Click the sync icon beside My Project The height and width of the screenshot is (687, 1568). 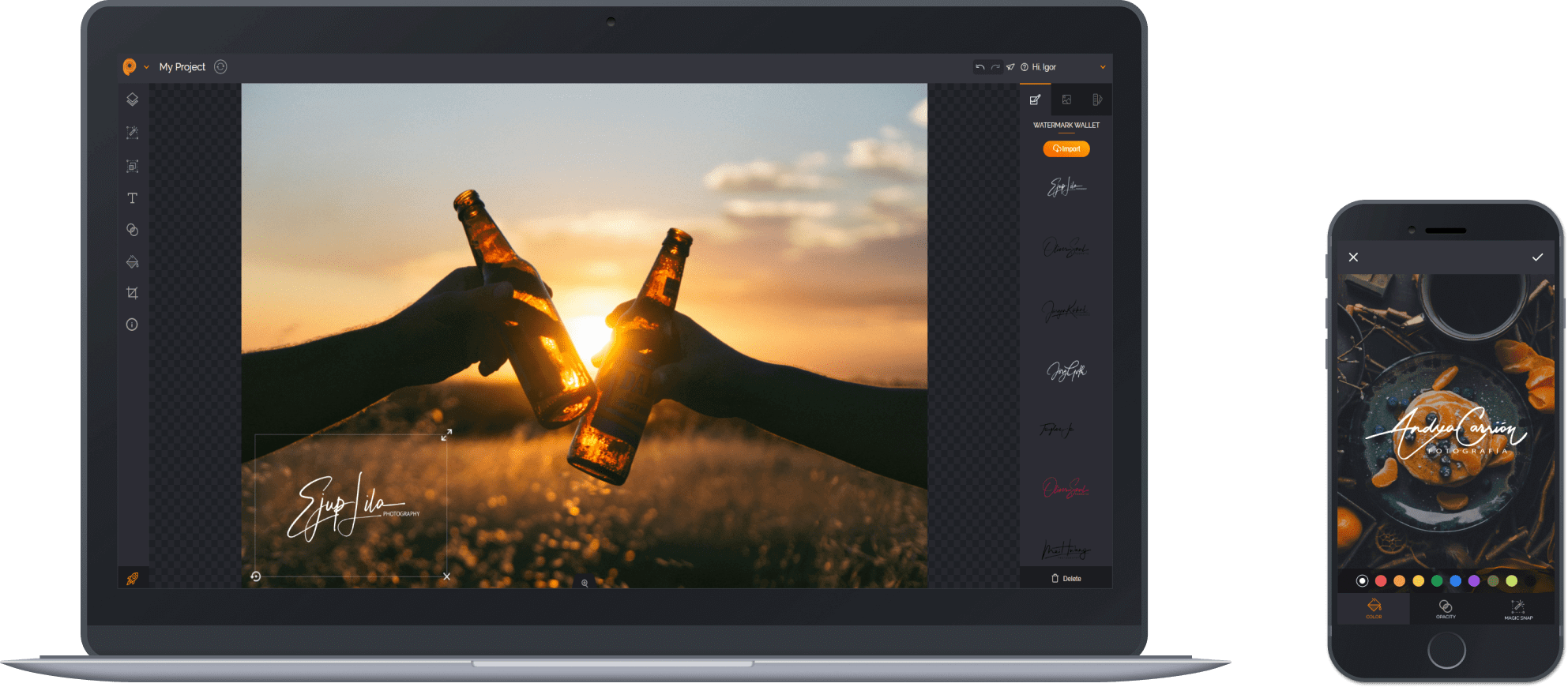point(220,67)
